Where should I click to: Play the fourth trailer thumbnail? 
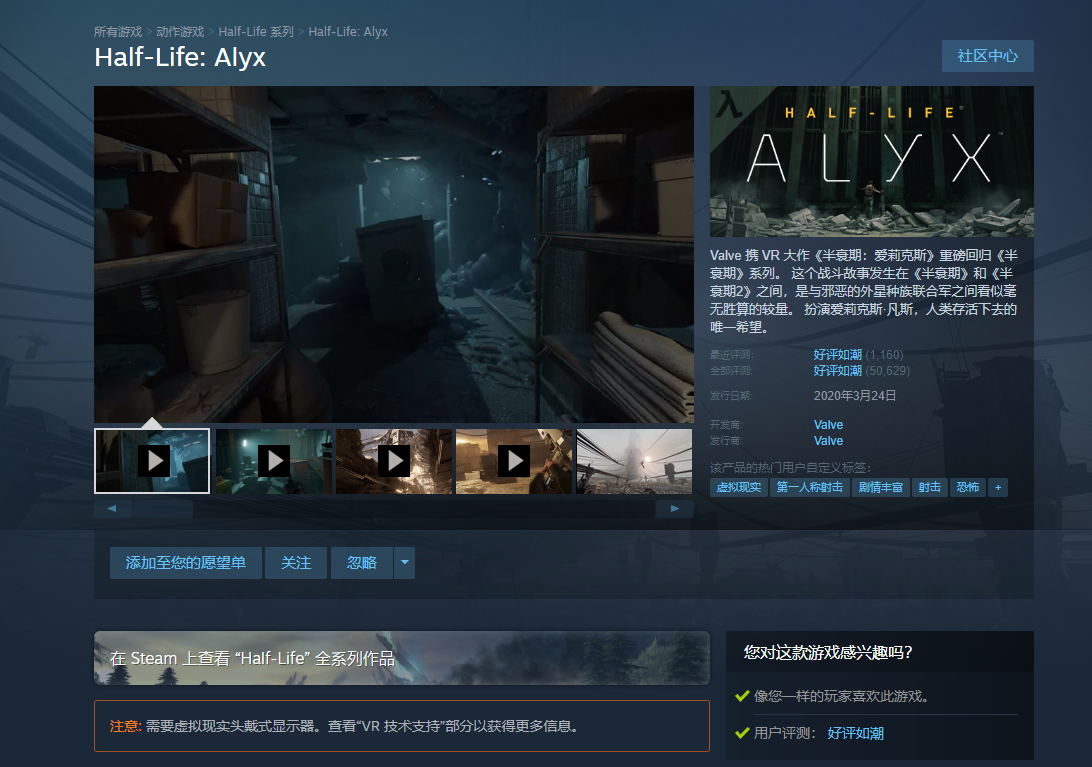(513, 461)
